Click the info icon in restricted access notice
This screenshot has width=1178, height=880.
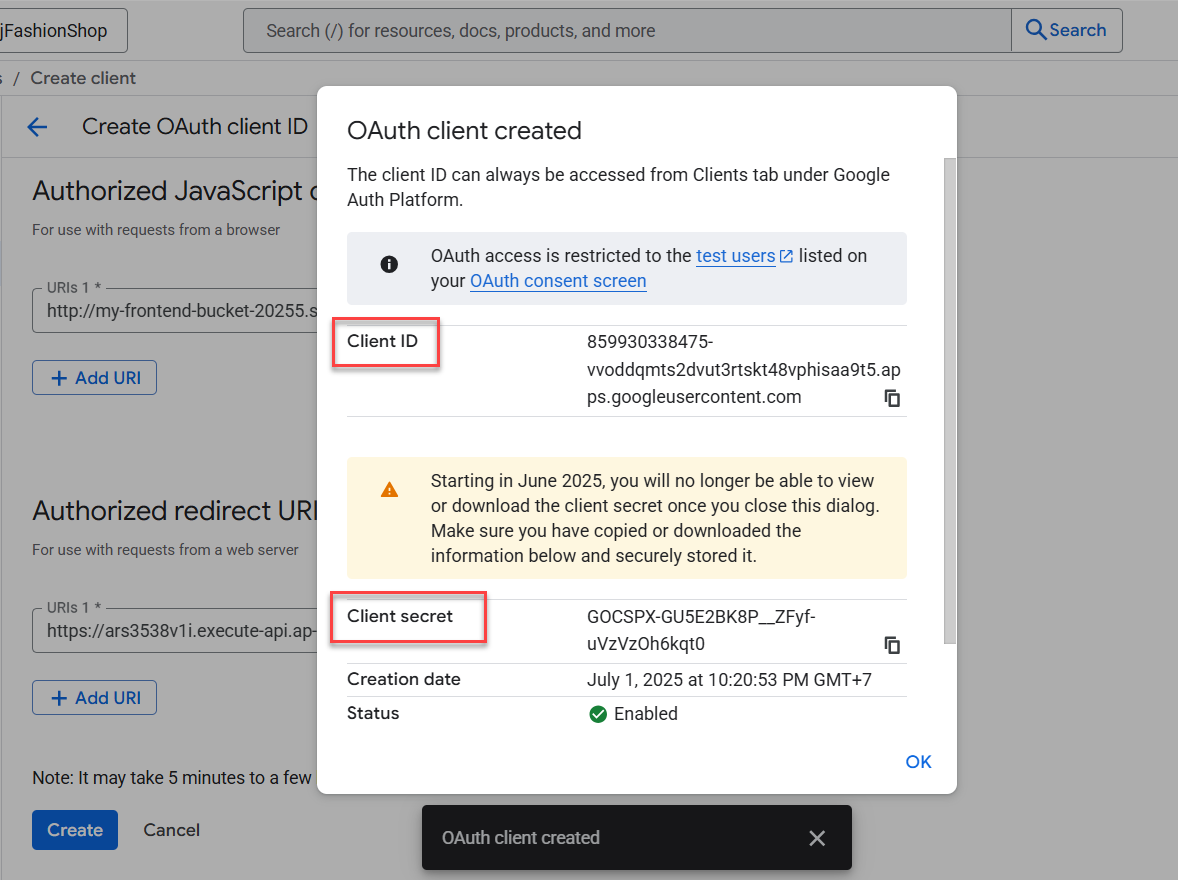tap(389, 265)
